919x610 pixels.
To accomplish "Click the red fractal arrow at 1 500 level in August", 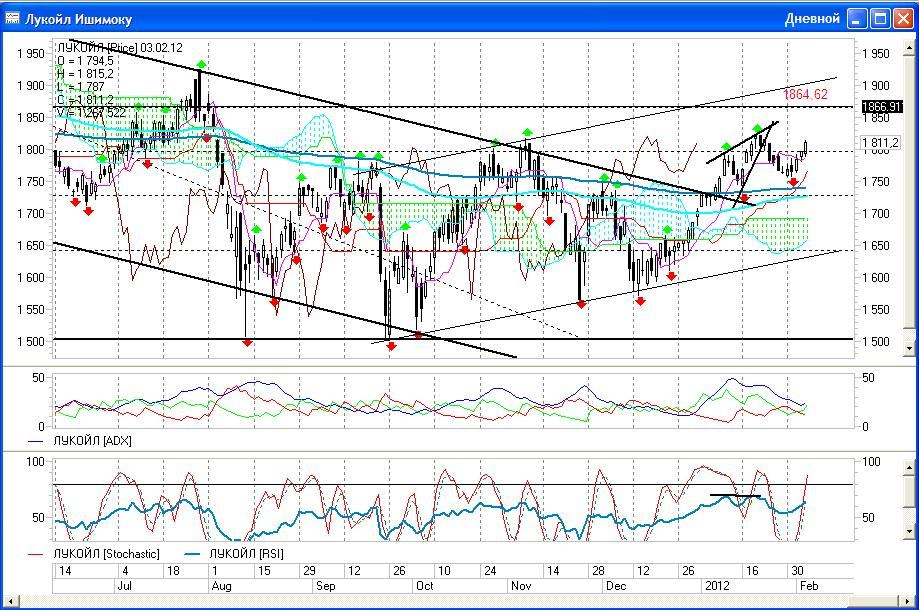I will pos(248,343).
